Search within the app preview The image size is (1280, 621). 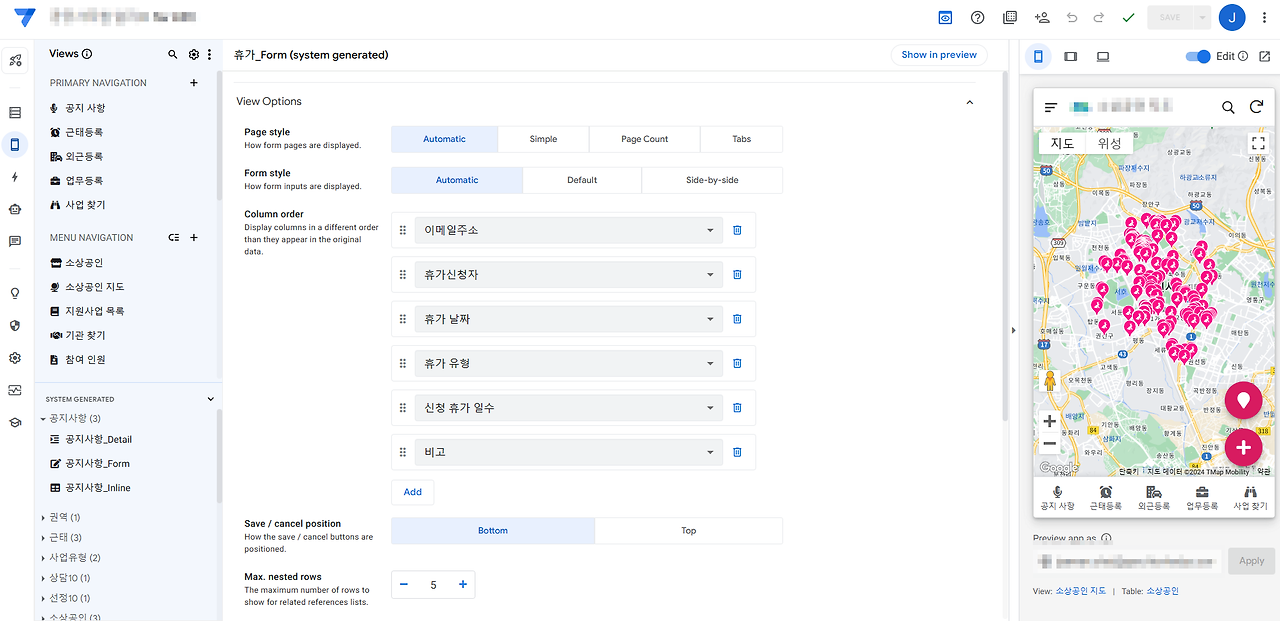point(1228,107)
